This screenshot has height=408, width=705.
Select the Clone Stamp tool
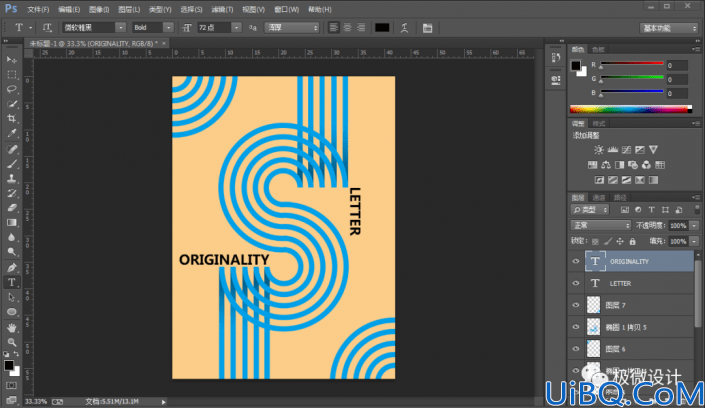click(x=12, y=179)
